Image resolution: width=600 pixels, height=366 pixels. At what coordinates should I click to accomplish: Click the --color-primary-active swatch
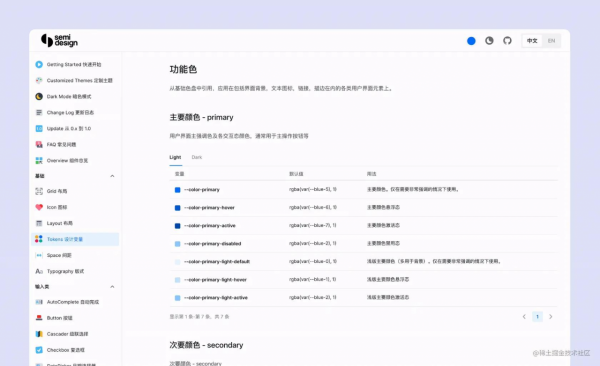click(x=178, y=226)
